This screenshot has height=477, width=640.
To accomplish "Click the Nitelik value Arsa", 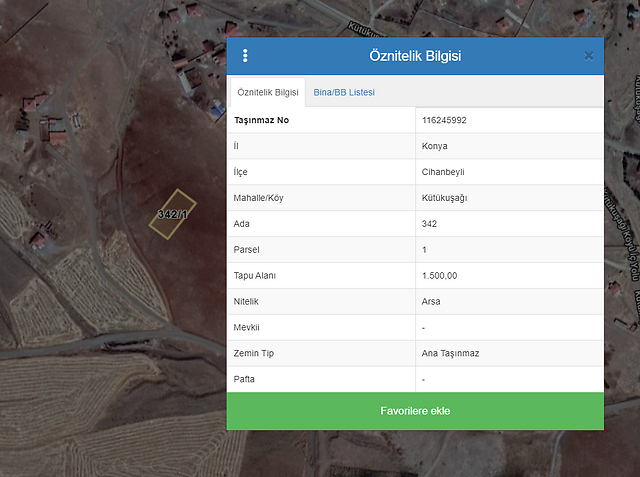I will tap(432, 301).
